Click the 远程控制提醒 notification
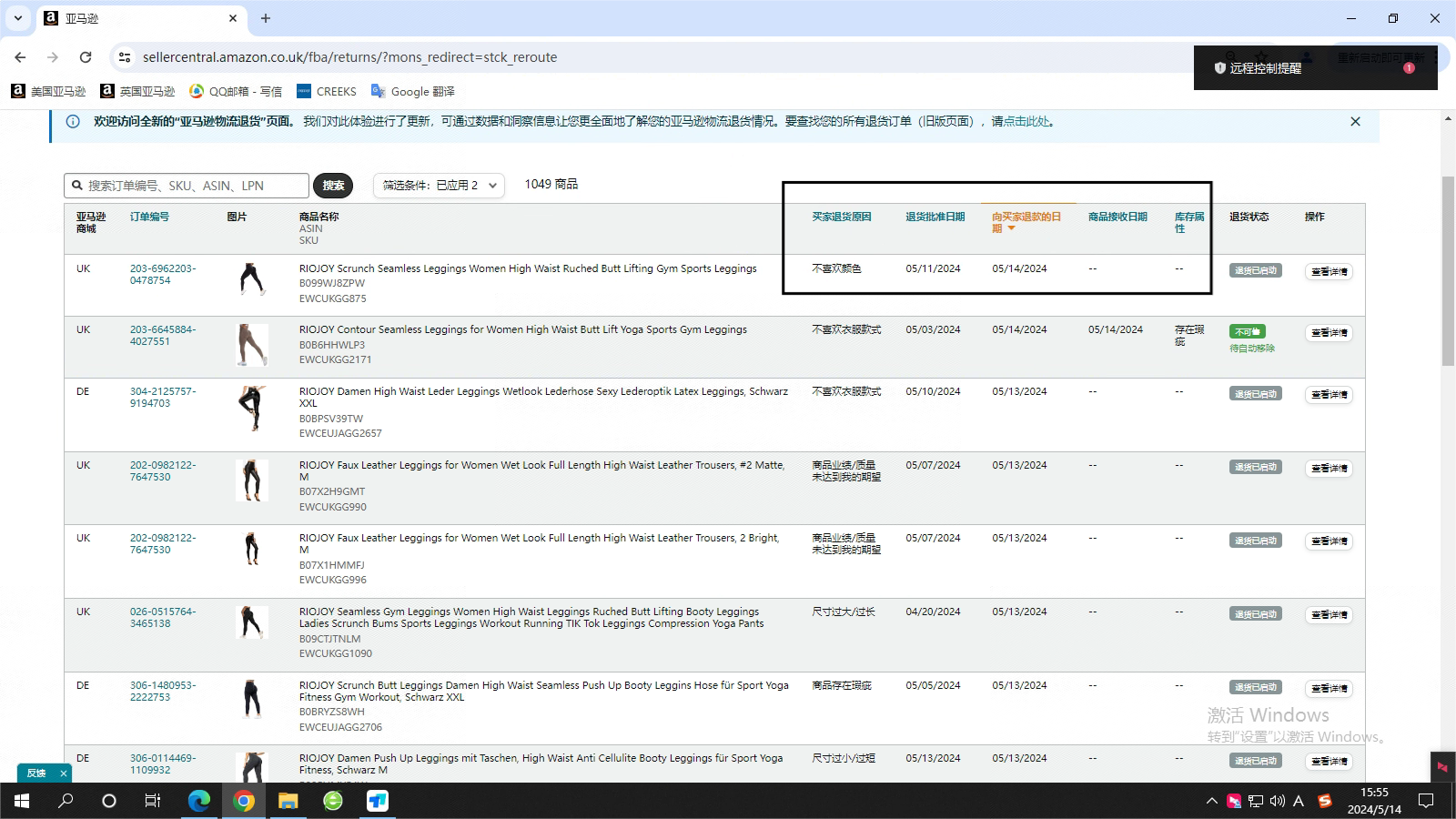1456x819 pixels. [1315, 68]
